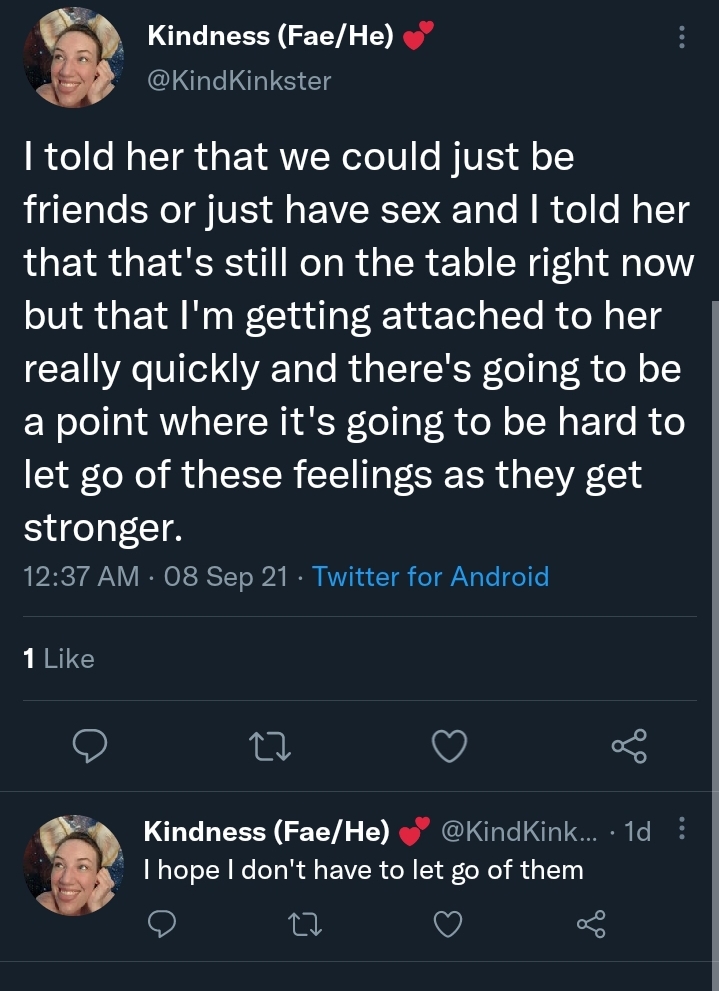Tap the "12:37 AM · 08 Sep 21" timestamp
Image resolution: width=719 pixels, height=991 pixels.
point(155,576)
